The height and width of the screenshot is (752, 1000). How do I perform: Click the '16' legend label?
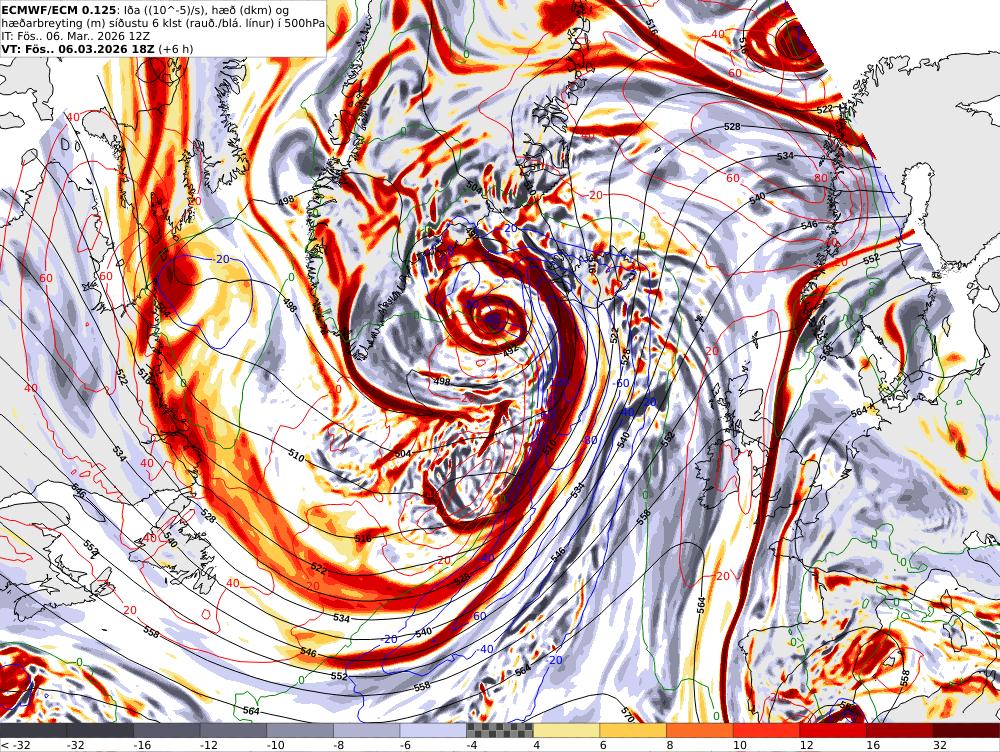[873, 745]
